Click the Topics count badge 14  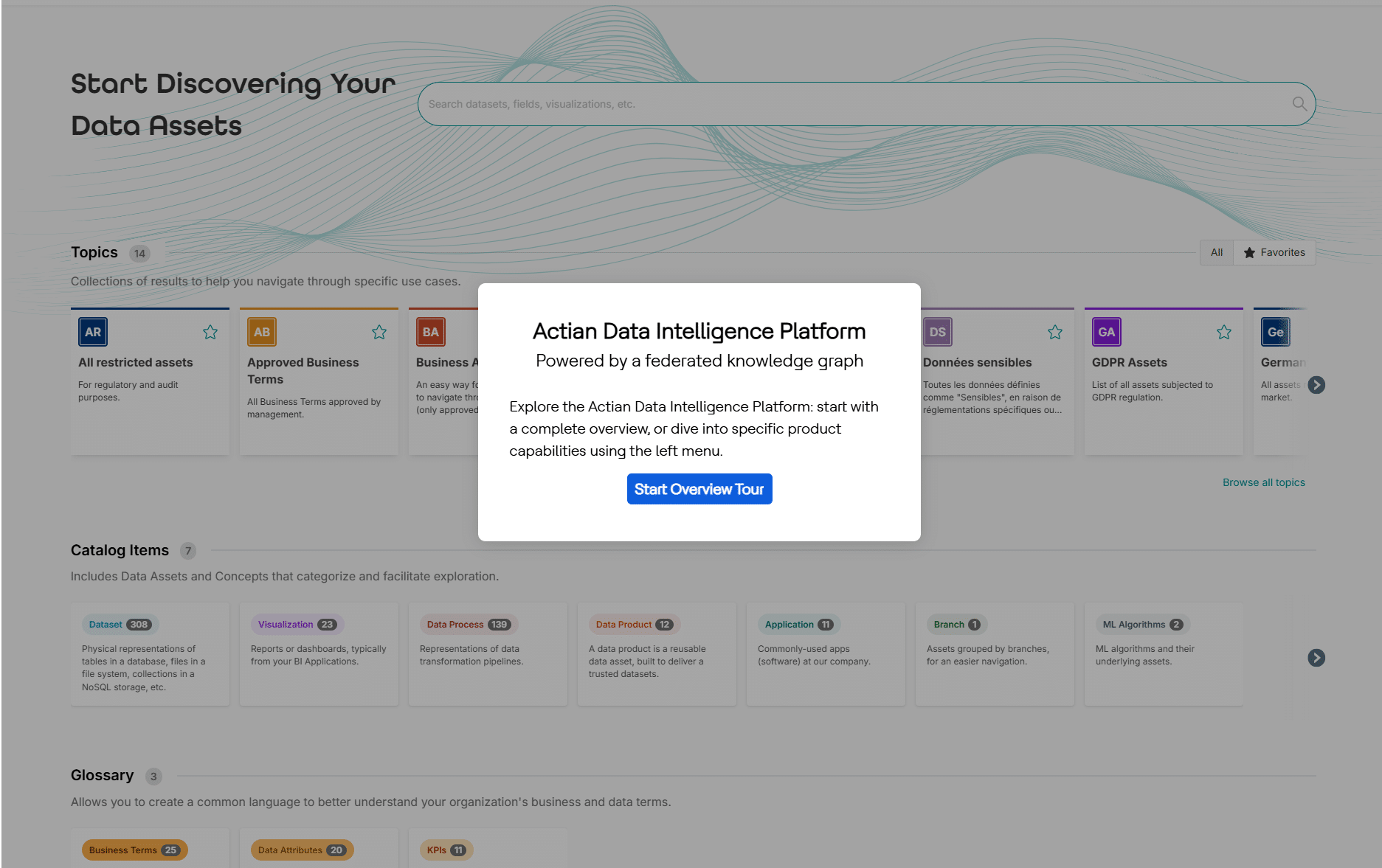point(139,254)
